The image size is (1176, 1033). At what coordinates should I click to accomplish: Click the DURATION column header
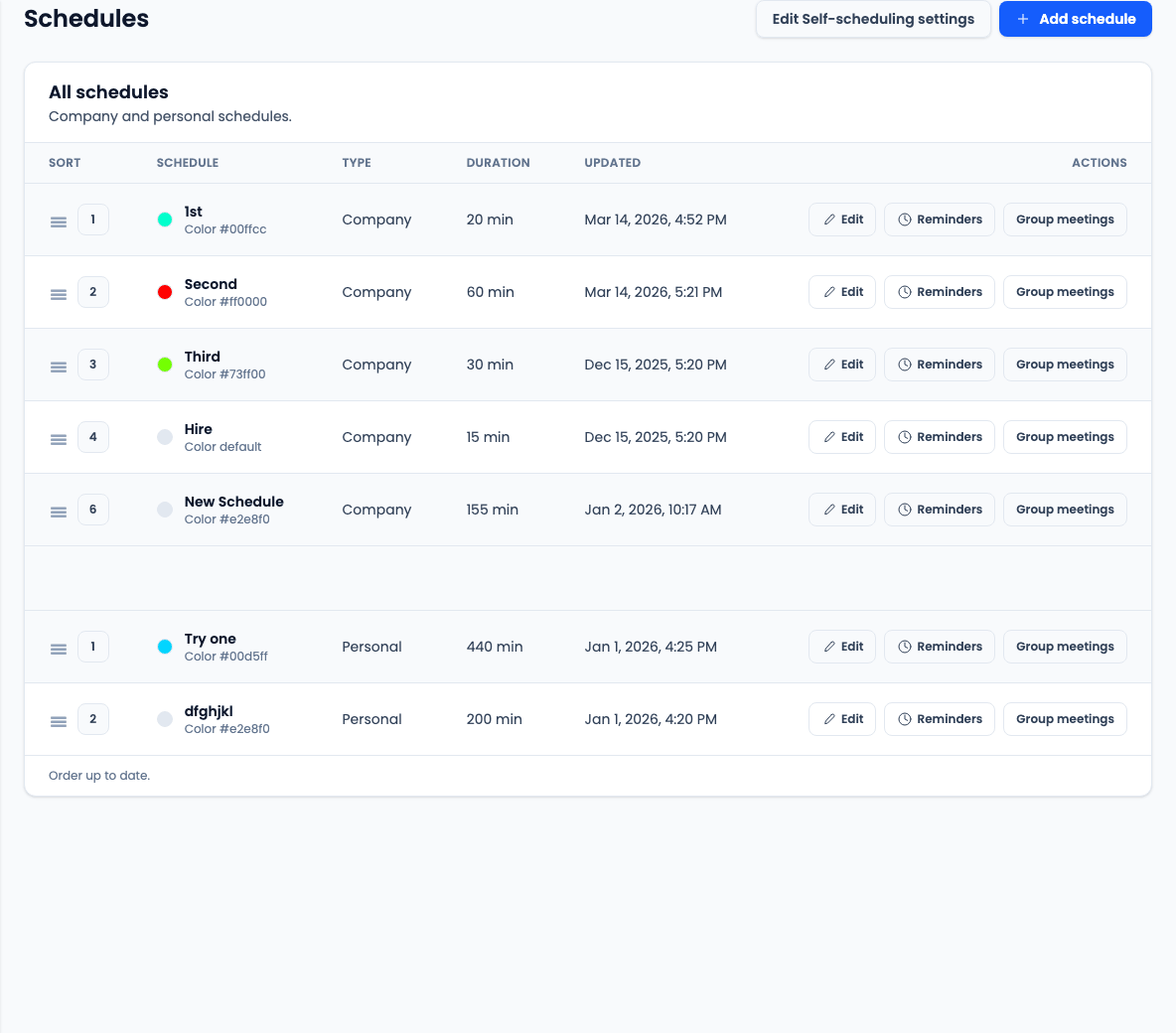click(498, 163)
